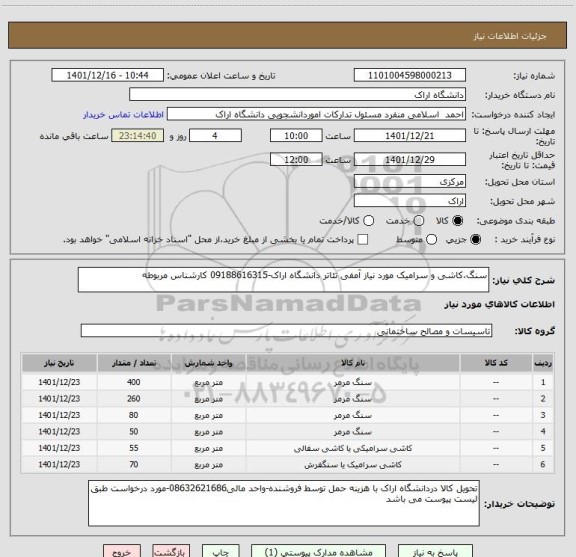Click کاشی سرامیک یا سنگفرش row
The width and height of the screenshot is (576, 557).
click(x=287, y=464)
